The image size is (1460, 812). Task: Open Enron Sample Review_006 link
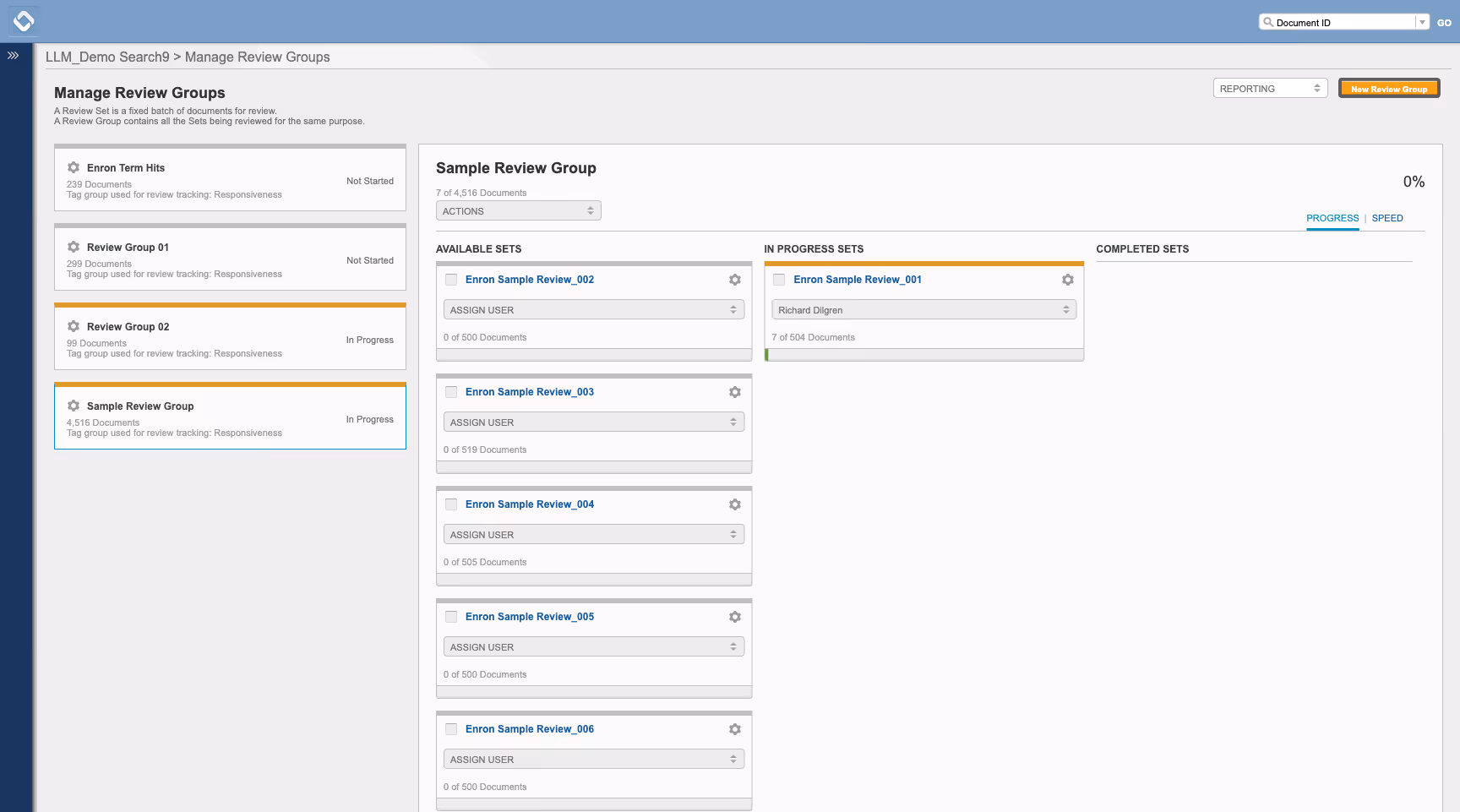(x=530, y=729)
